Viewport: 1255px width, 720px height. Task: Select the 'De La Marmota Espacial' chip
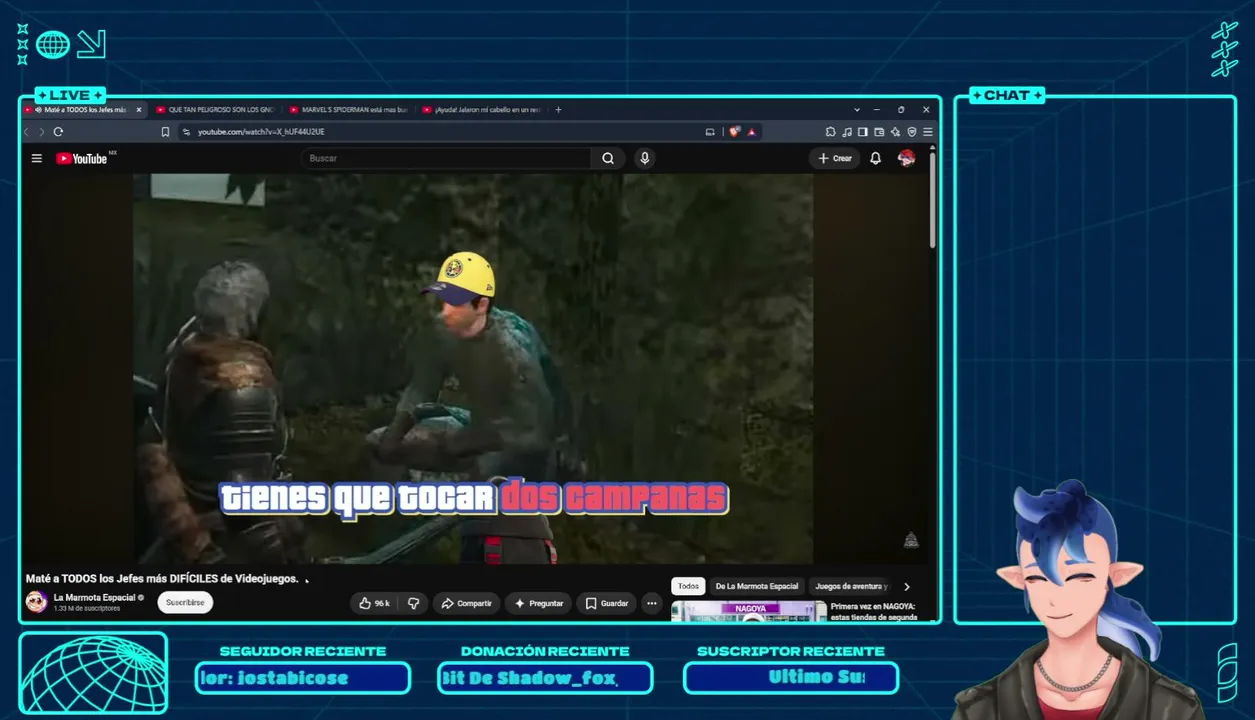pos(757,587)
